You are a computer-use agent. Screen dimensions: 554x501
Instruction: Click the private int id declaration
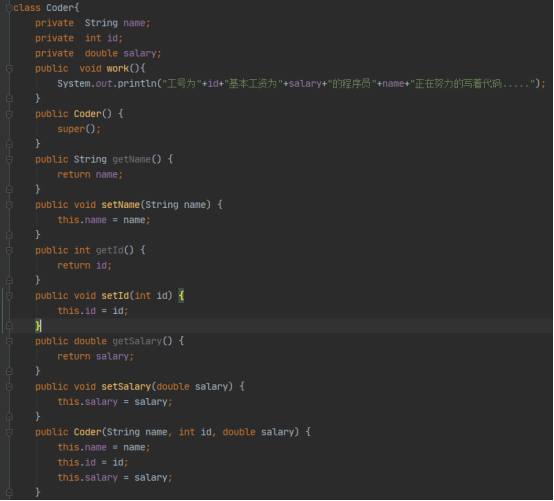79,38
